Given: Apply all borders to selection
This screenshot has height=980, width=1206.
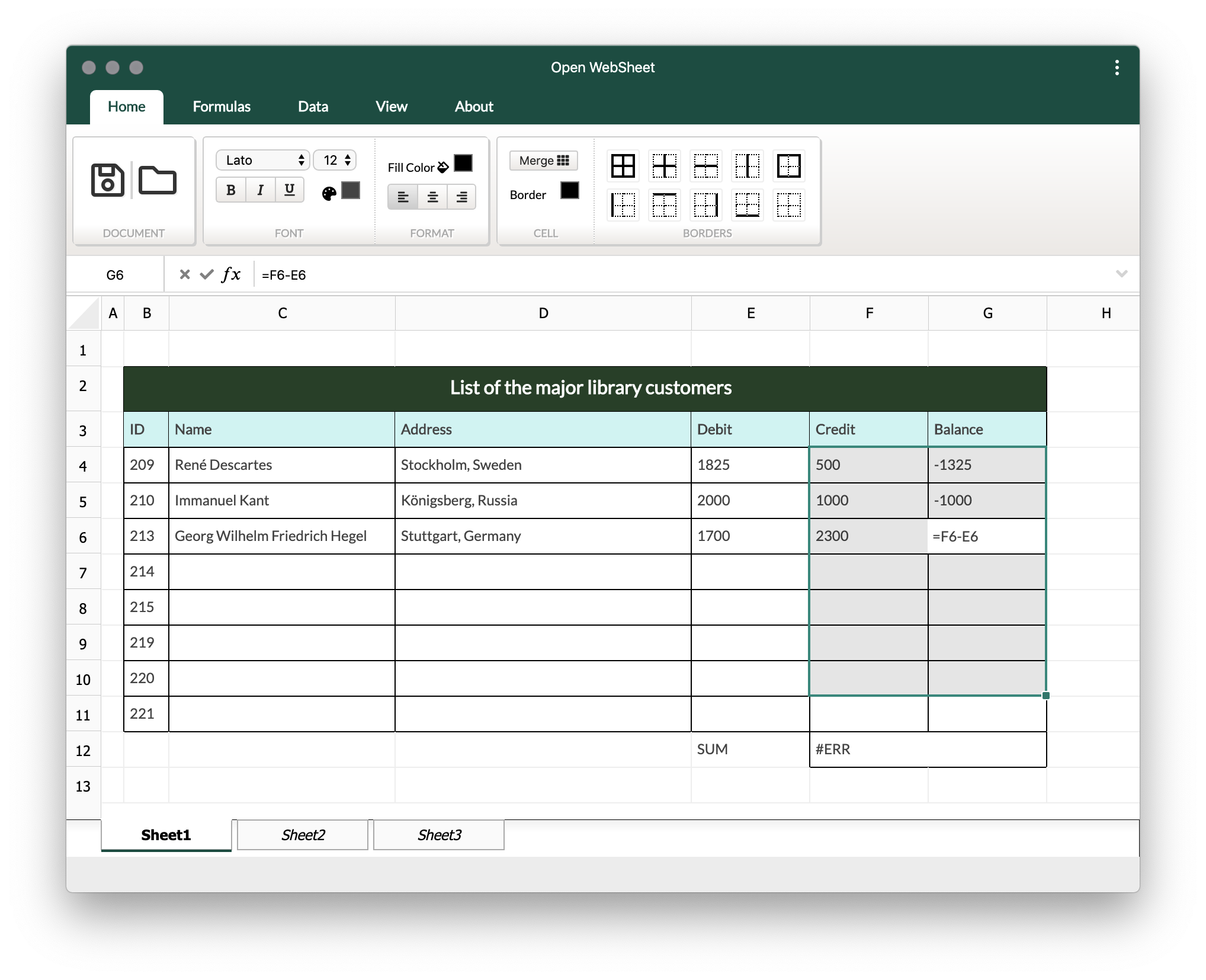Looking at the screenshot, I should coord(623,166).
